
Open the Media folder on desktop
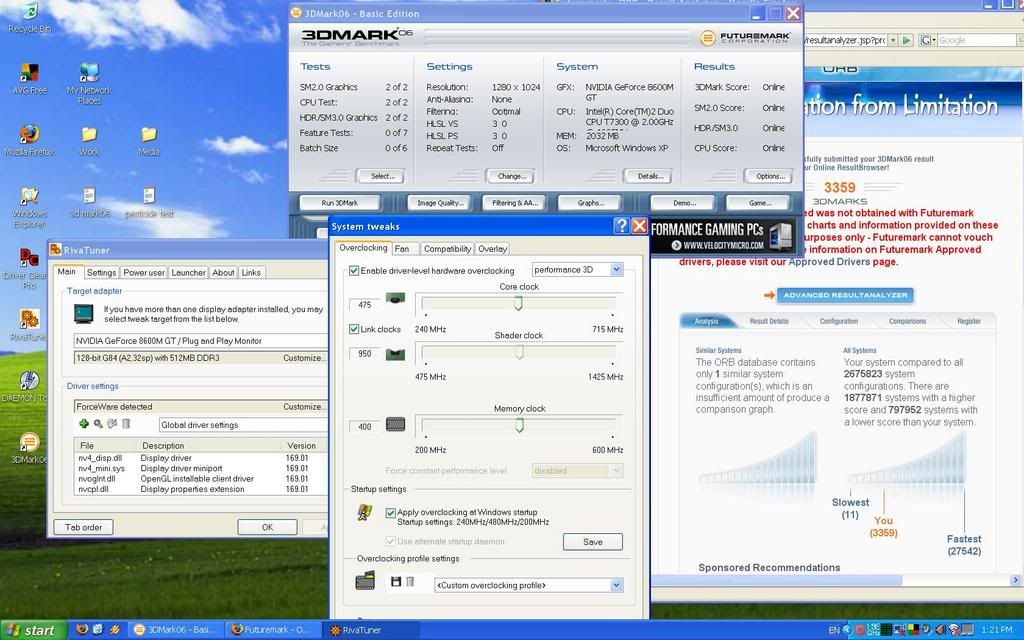coord(149,140)
